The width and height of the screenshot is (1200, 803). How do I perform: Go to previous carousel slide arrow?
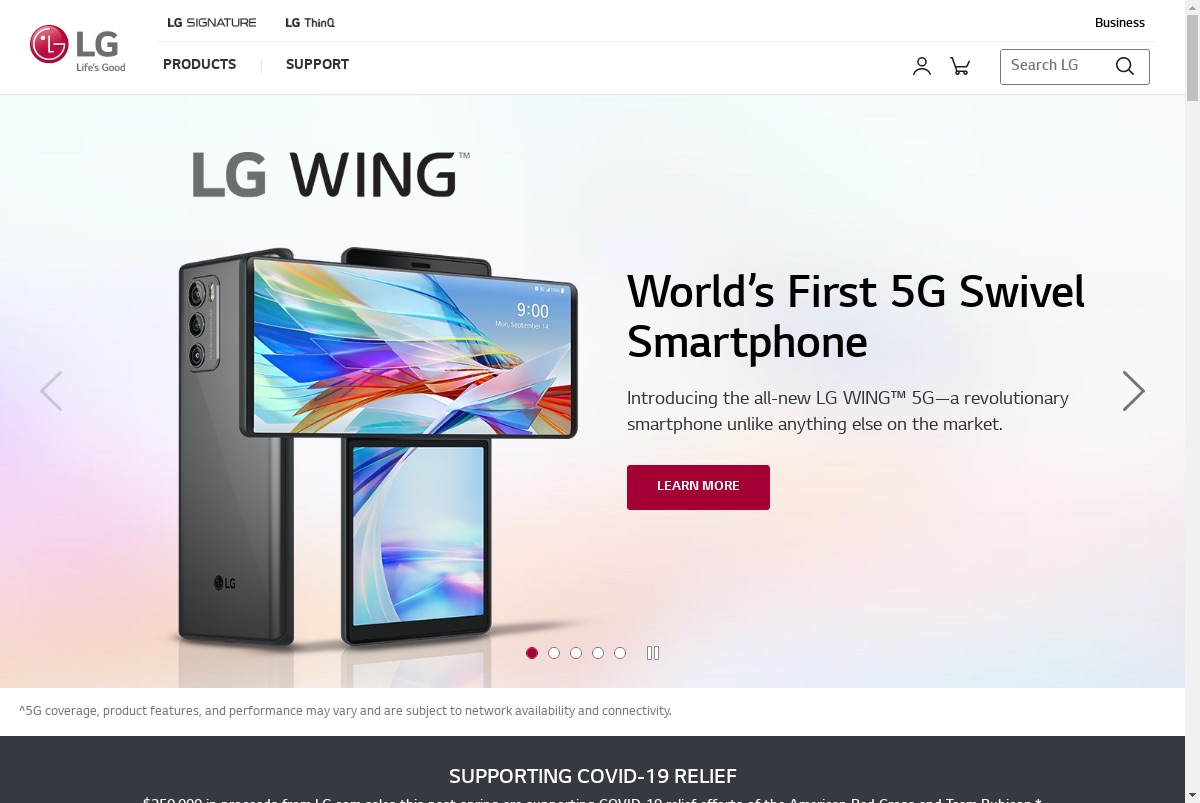click(x=51, y=391)
